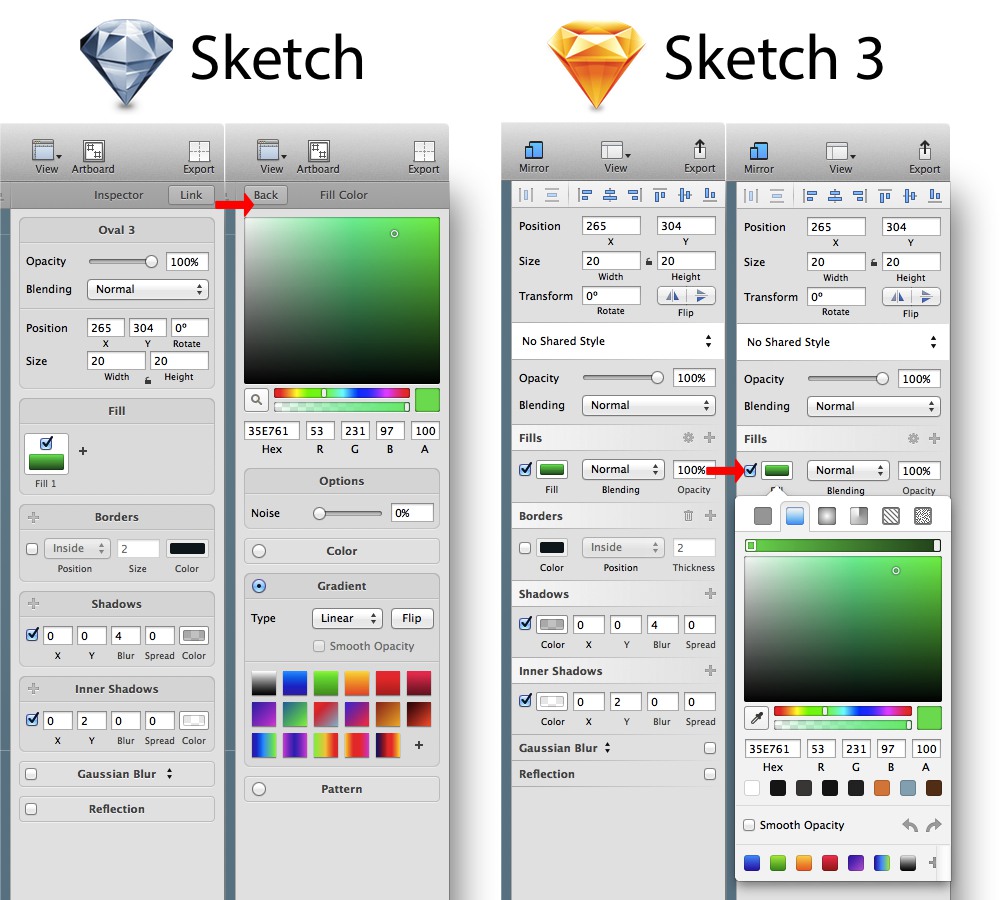Add shadow with plus in left Sketch 3 panel
Screen dimensions: 1000x900
click(710, 594)
